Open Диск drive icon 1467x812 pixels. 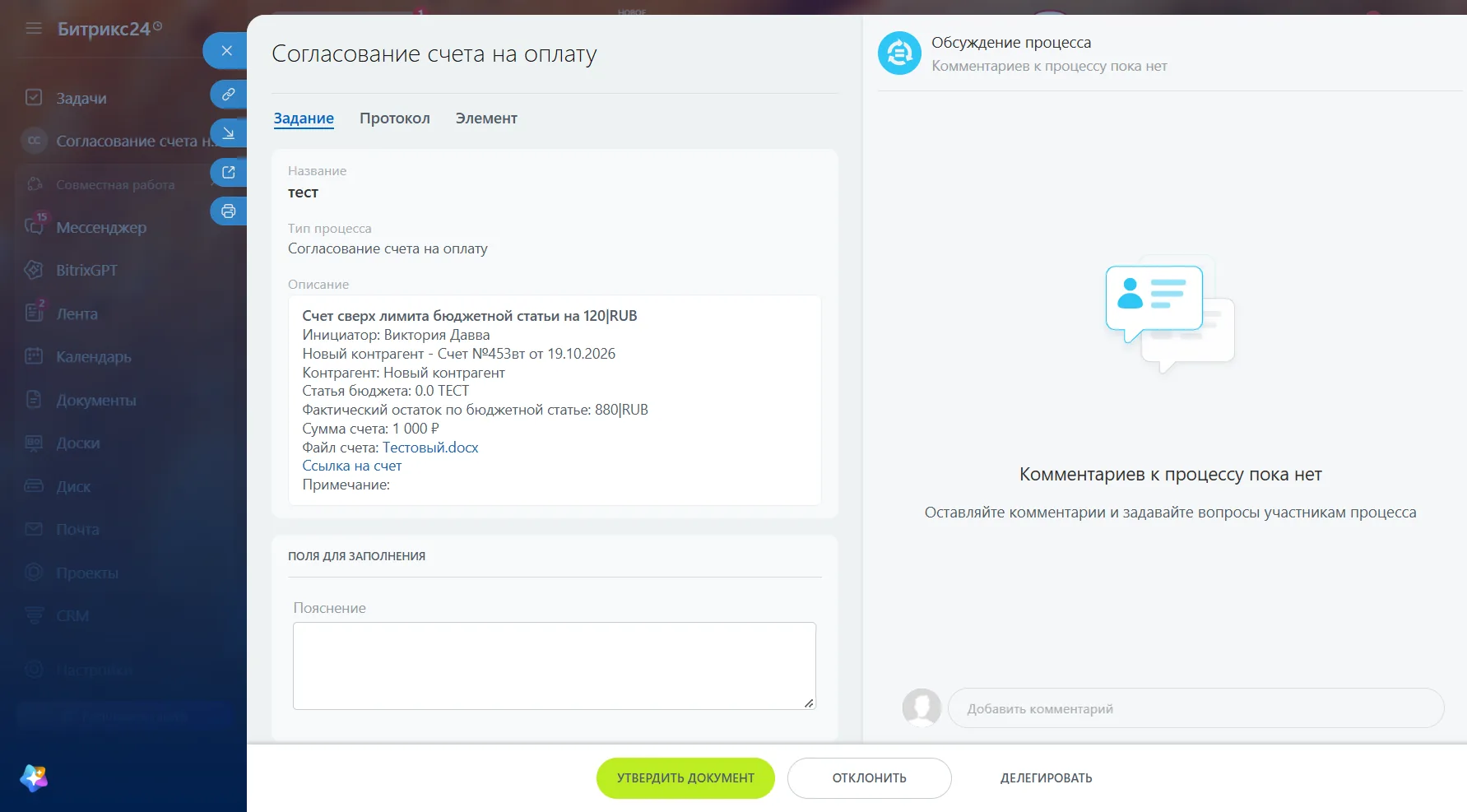click(x=34, y=486)
